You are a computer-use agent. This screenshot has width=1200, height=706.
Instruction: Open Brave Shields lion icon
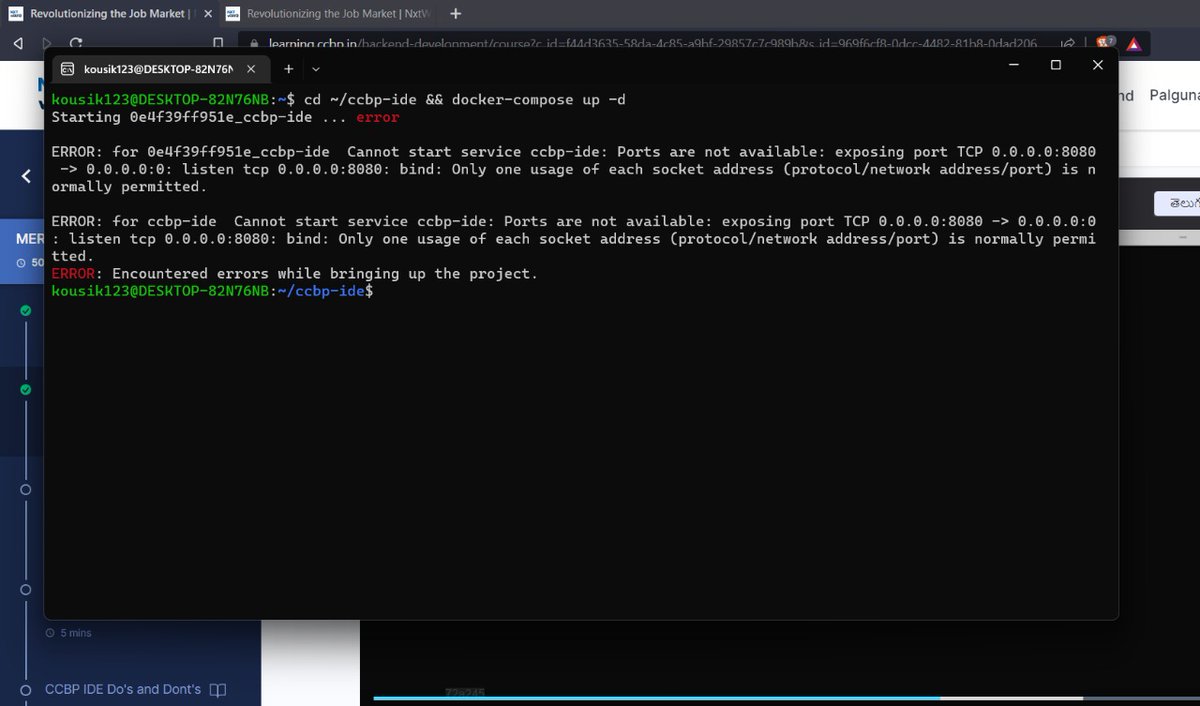click(1105, 43)
